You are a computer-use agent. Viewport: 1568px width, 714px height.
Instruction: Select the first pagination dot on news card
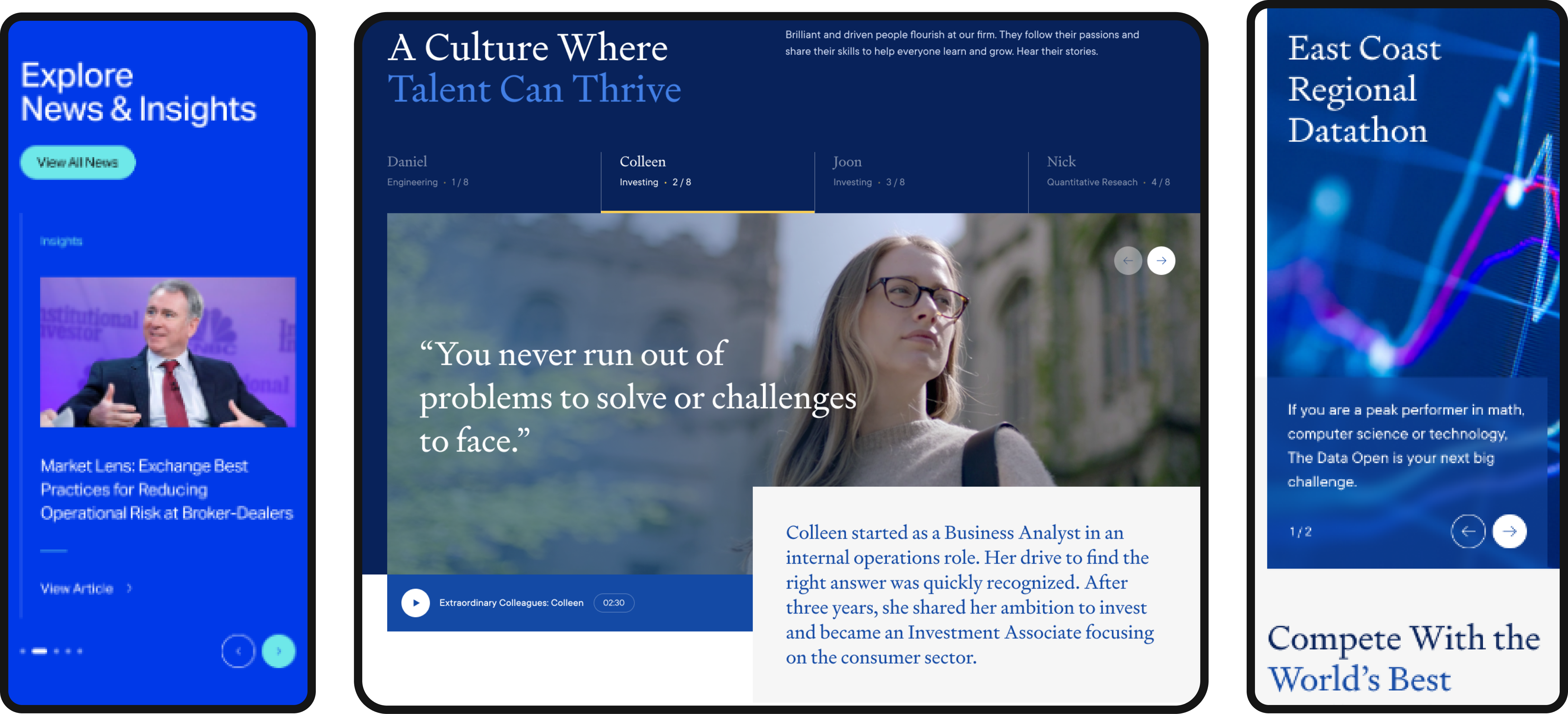coord(23,651)
